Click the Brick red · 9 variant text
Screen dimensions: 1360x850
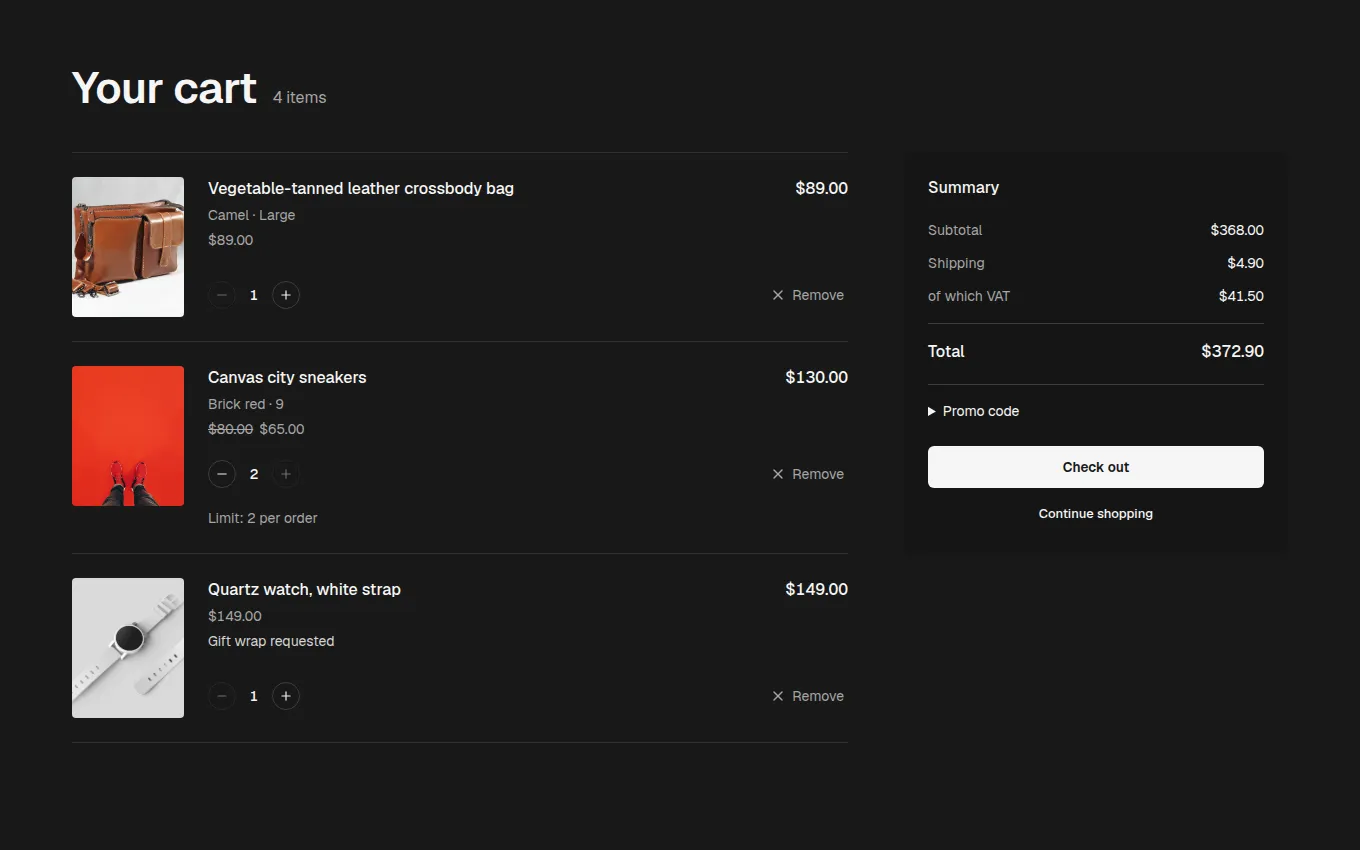pyautogui.click(x=246, y=404)
